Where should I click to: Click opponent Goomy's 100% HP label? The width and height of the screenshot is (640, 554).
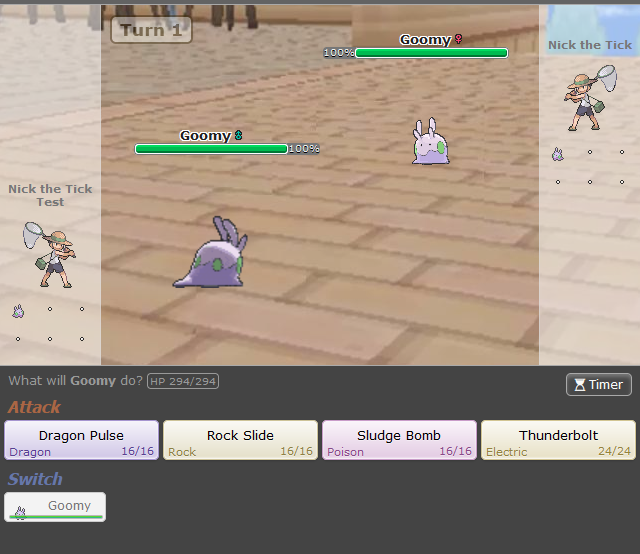339,53
